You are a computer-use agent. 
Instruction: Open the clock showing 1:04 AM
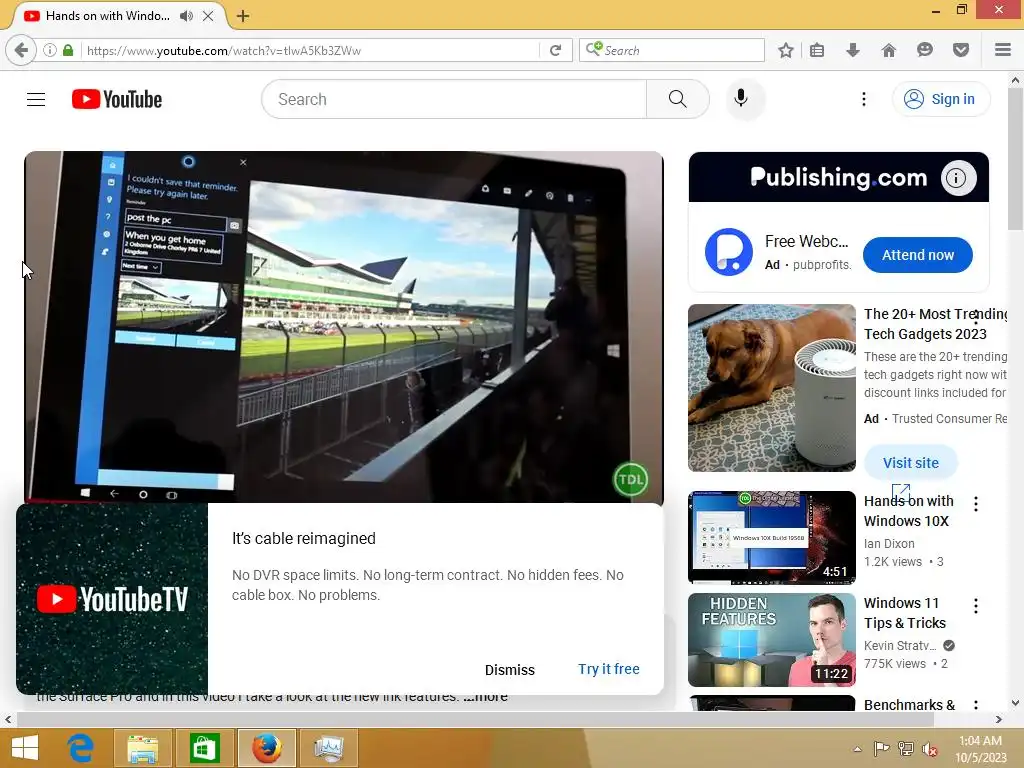980,748
